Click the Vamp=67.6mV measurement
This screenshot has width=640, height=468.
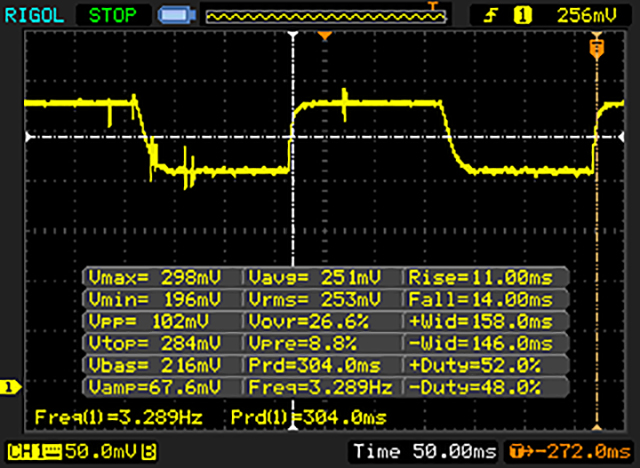pos(155,387)
